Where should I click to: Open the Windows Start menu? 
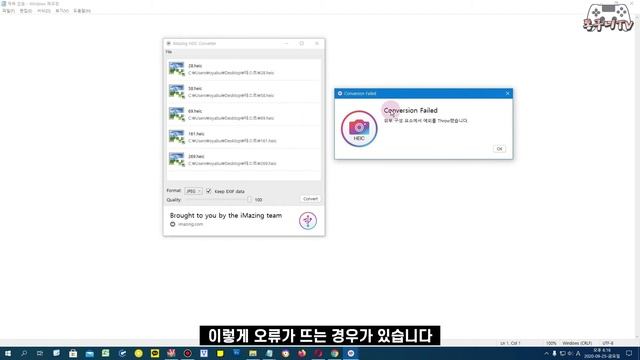[8, 353]
